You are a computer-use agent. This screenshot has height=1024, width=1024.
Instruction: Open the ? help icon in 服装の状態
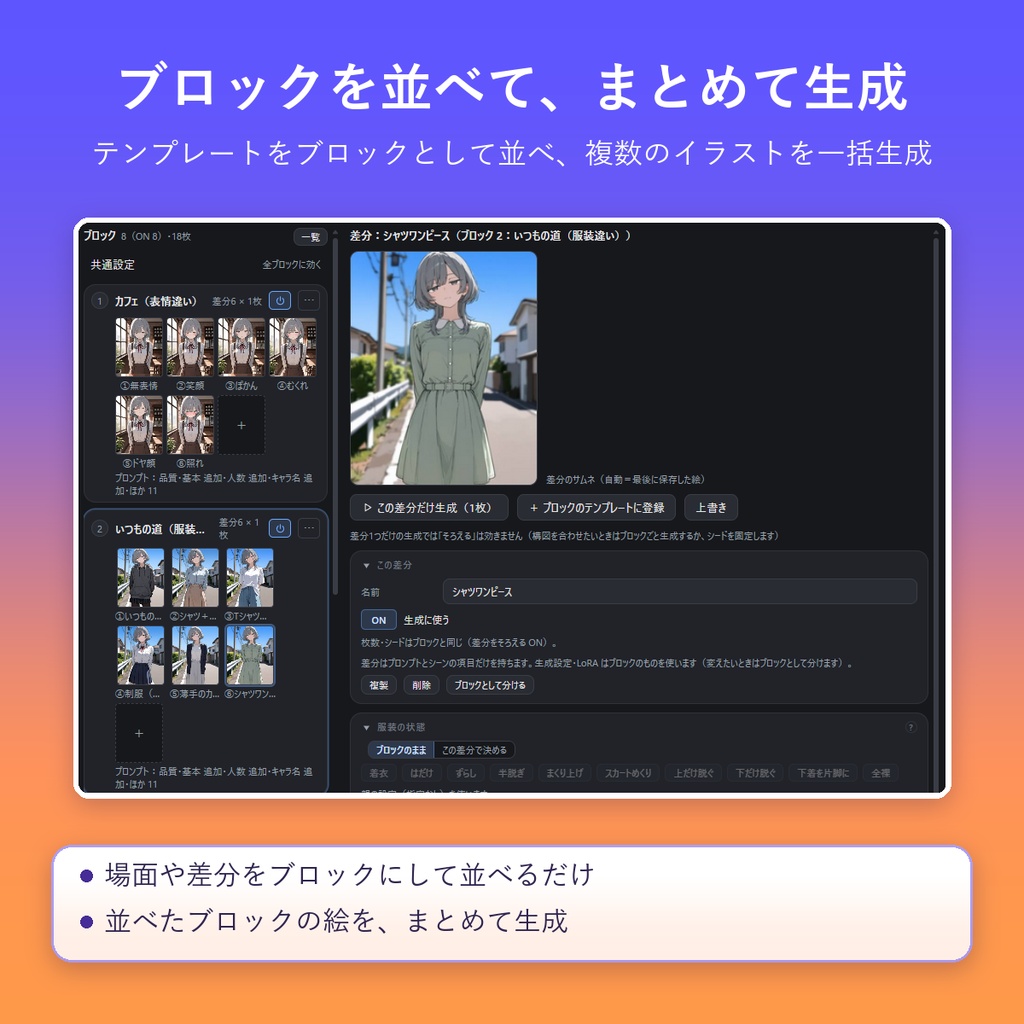point(910,727)
